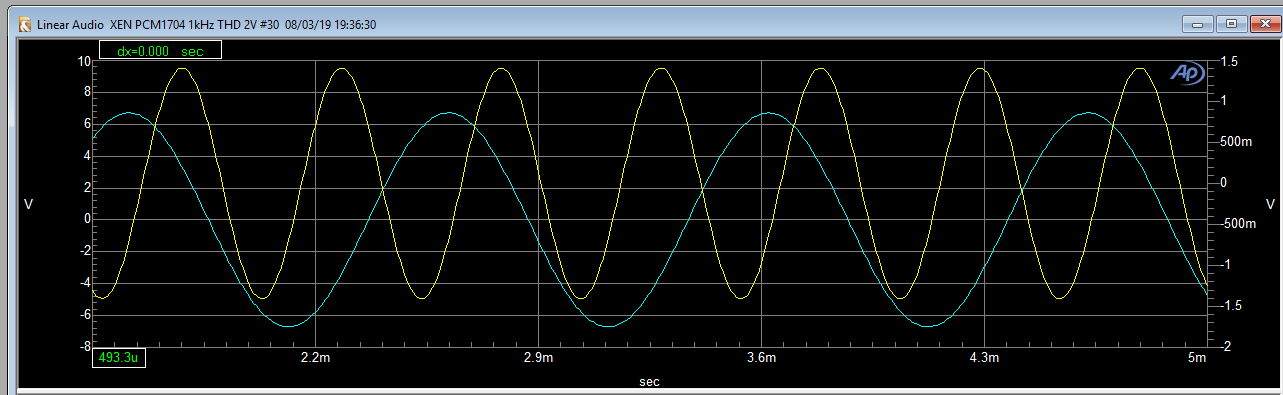1283x395 pixels.
Task: Click the left axis value 10
Action: pyautogui.click(x=85, y=61)
